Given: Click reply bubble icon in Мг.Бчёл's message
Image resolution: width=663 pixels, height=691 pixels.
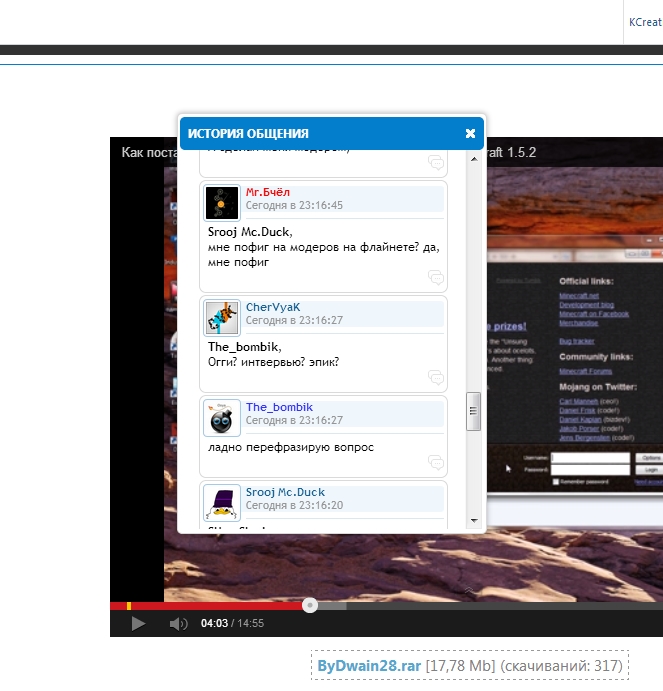Looking at the screenshot, I should click(x=435, y=277).
